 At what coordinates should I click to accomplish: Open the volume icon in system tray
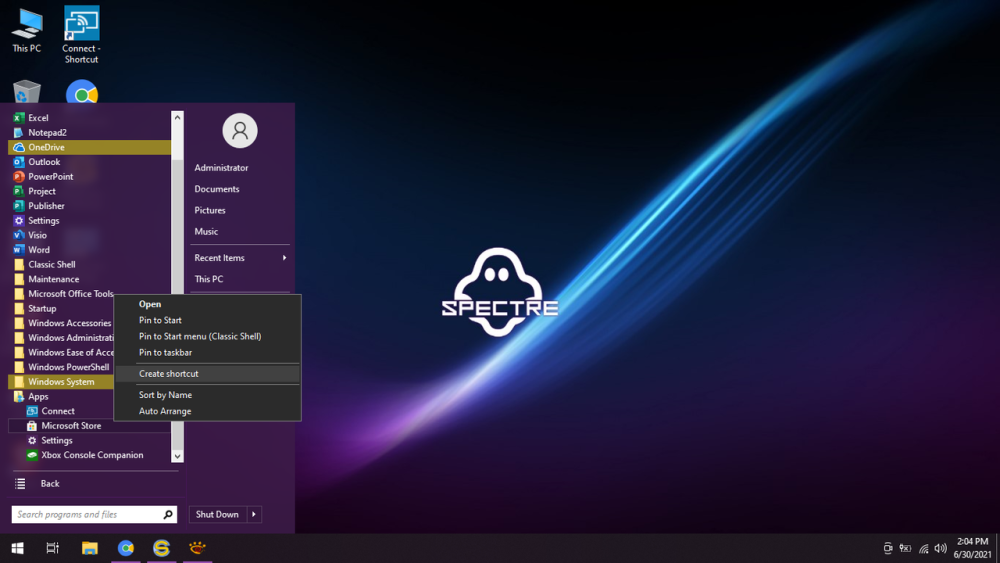coord(941,548)
